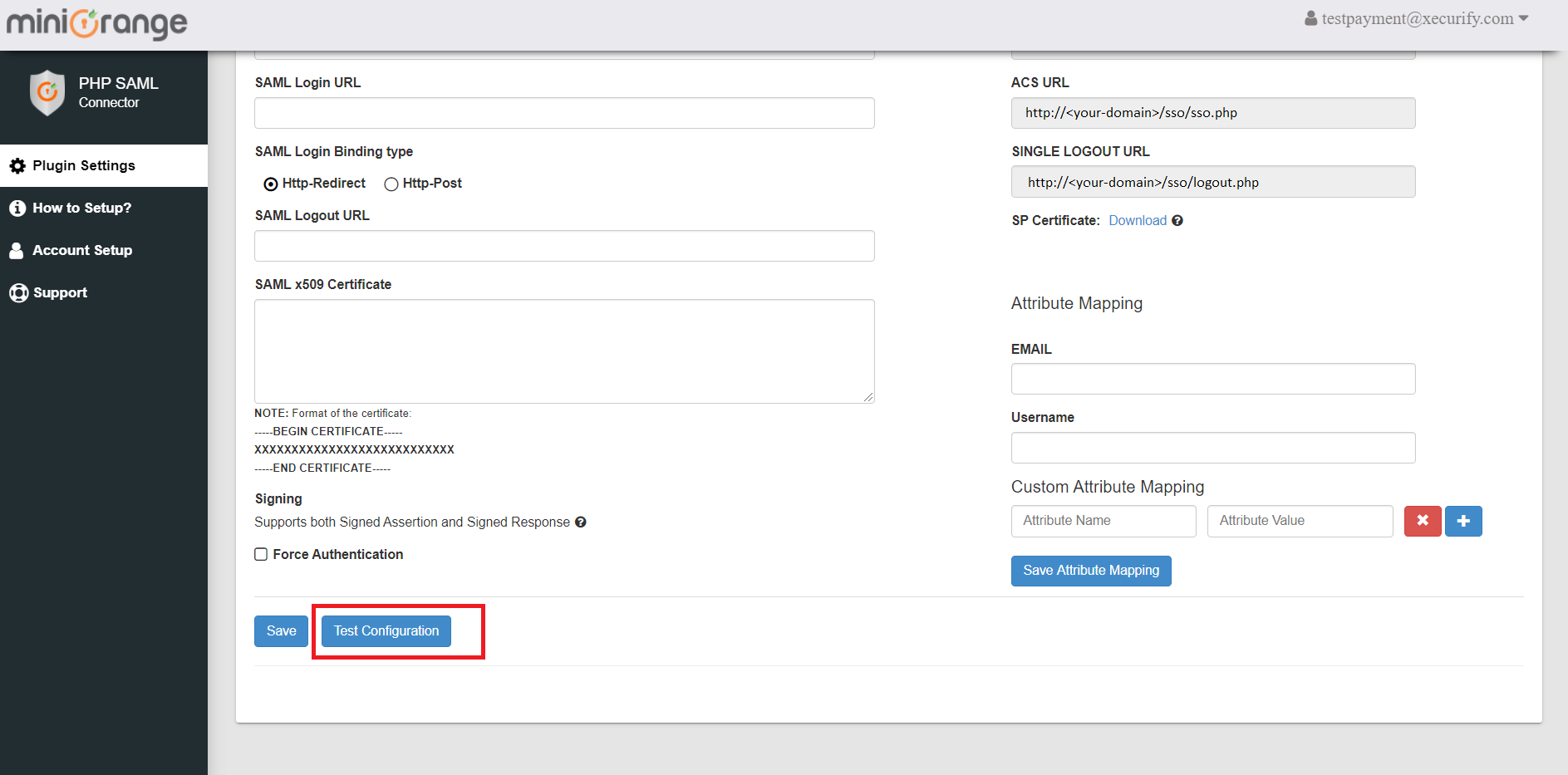
Task: Click the help icon next to Signing description
Action: (x=581, y=522)
